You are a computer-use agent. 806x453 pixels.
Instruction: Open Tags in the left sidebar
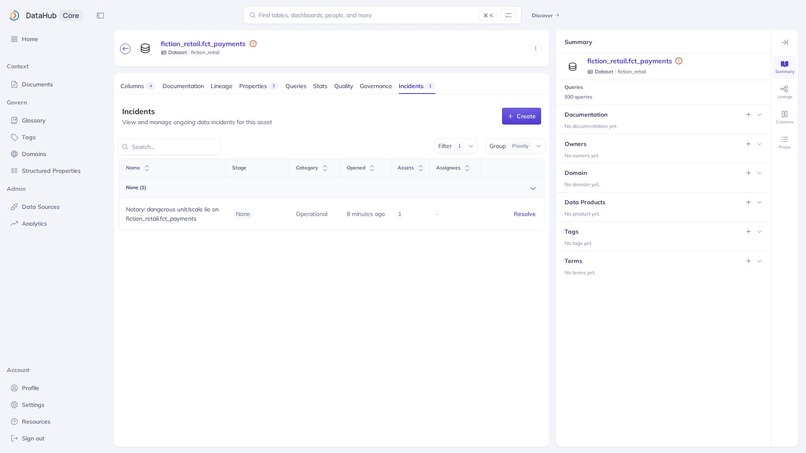pos(23,137)
